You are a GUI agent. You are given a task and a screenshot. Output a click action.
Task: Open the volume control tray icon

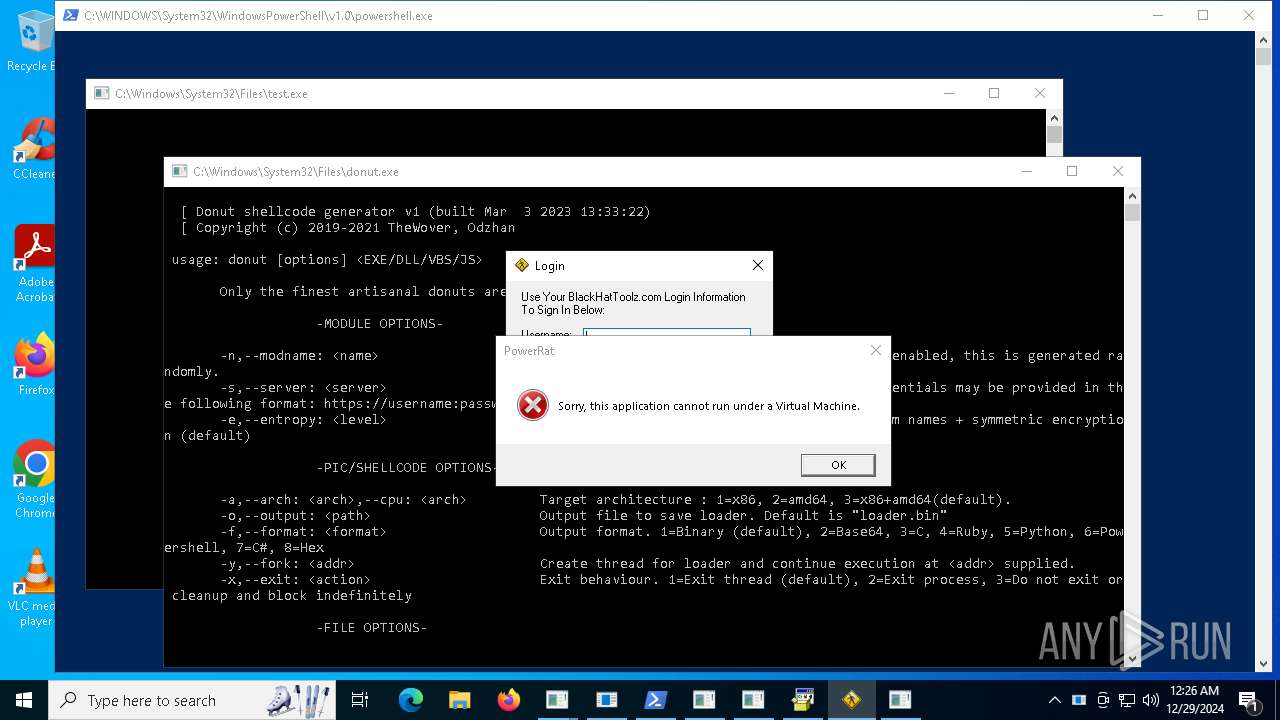click(x=1151, y=700)
